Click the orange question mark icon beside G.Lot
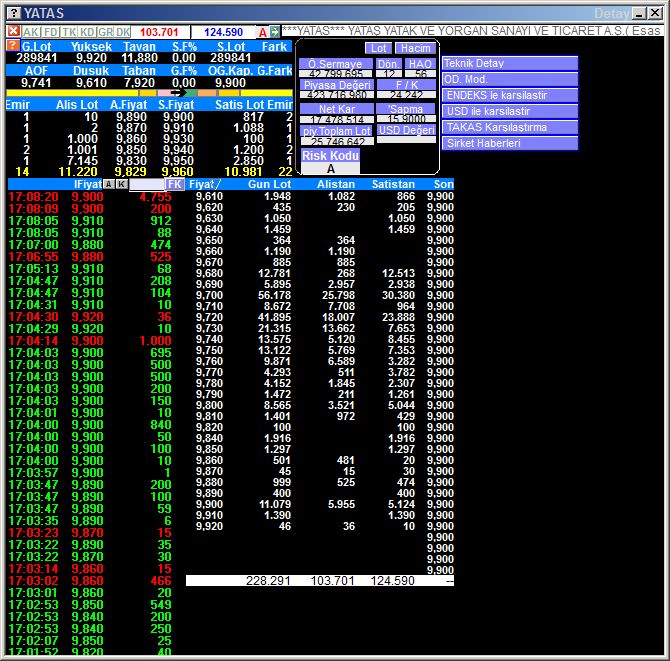This screenshot has width=670, height=661. pyautogui.click(x=13, y=45)
